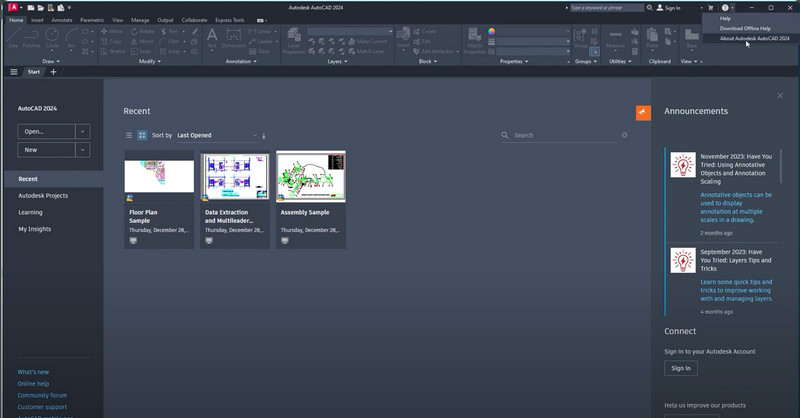Image resolution: width=800 pixels, height=418 pixels.
Task: Select the Polyline tool
Action: tap(31, 38)
